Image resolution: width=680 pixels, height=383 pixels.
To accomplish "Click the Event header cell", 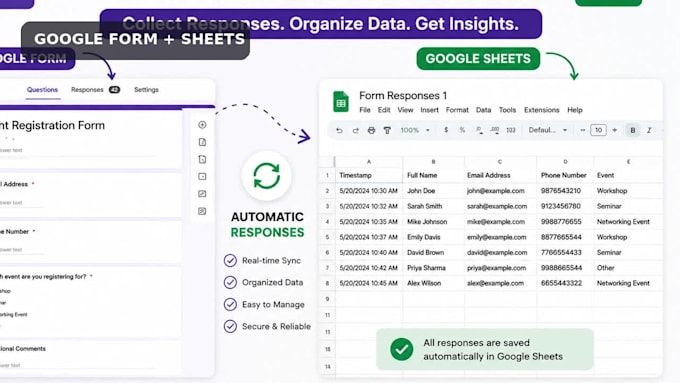I will 628,175.
